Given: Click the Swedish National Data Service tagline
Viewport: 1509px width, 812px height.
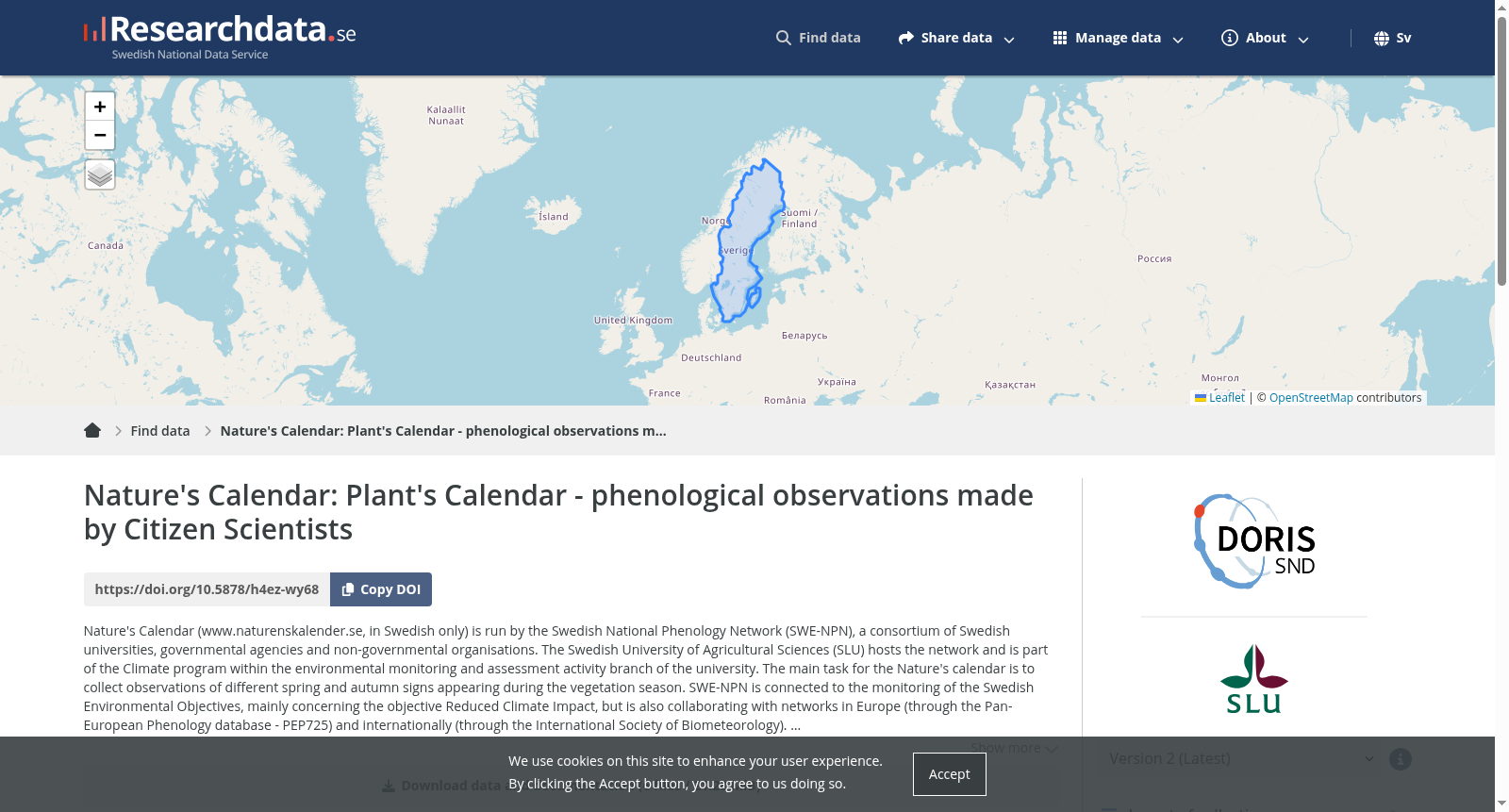Looking at the screenshot, I should tap(190, 55).
